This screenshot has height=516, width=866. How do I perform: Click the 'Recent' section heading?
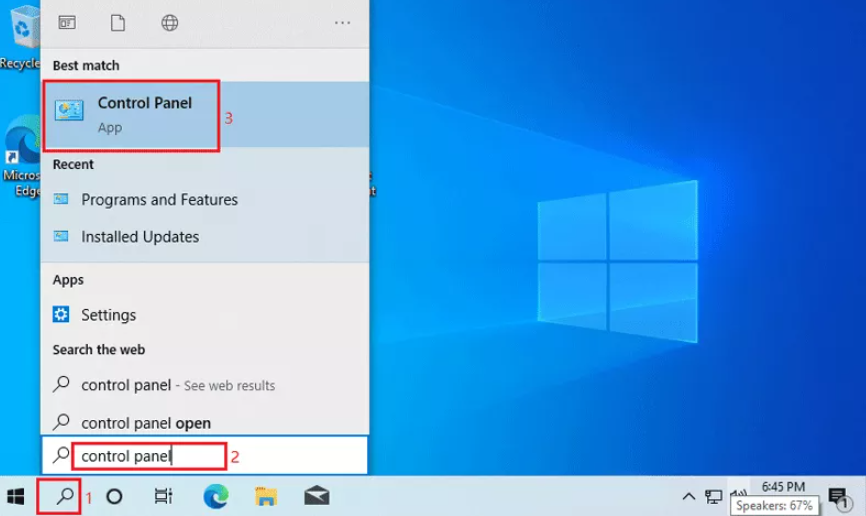73,164
